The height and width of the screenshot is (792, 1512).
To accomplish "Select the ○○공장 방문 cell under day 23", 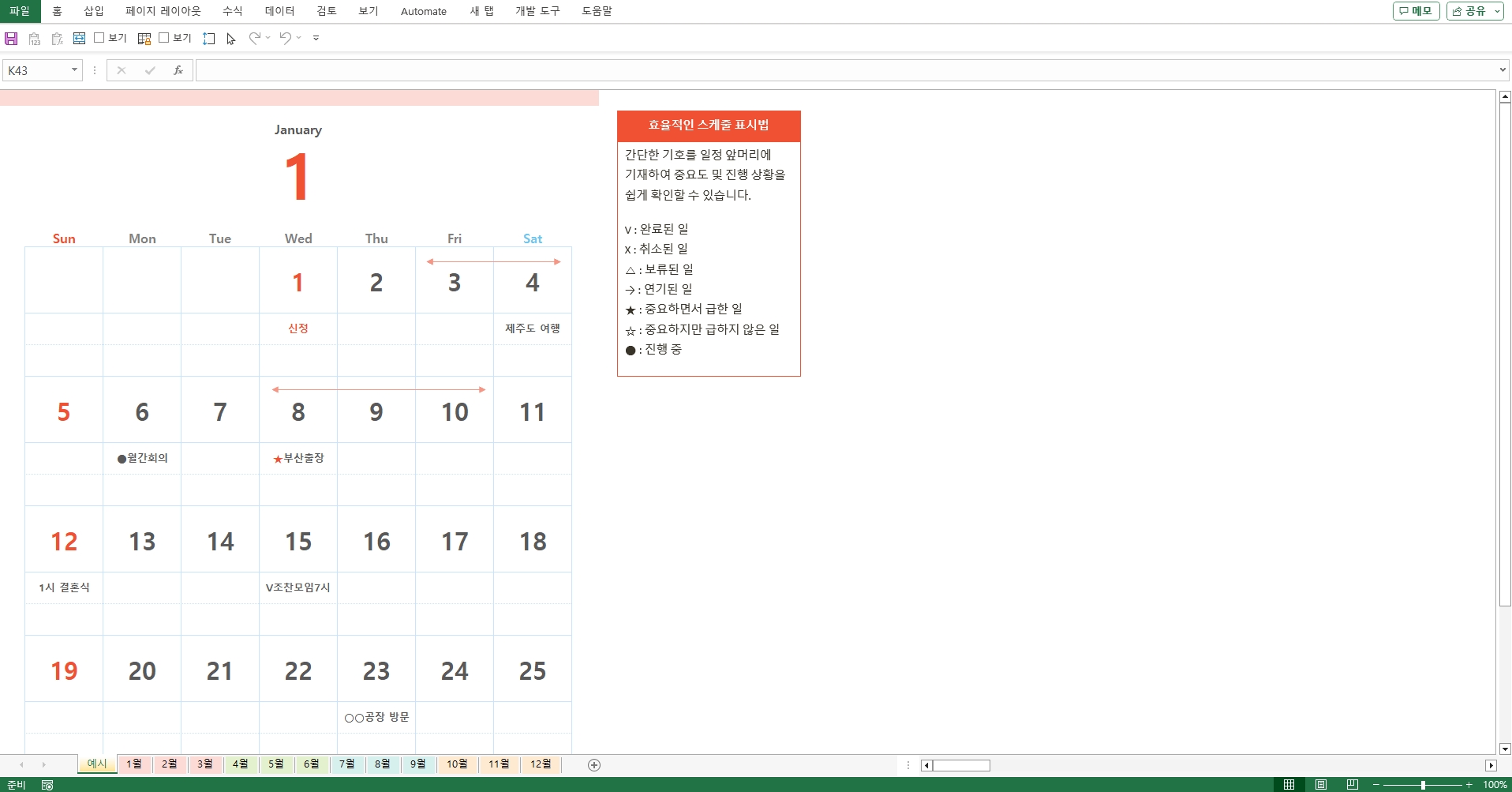I will [x=376, y=717].
